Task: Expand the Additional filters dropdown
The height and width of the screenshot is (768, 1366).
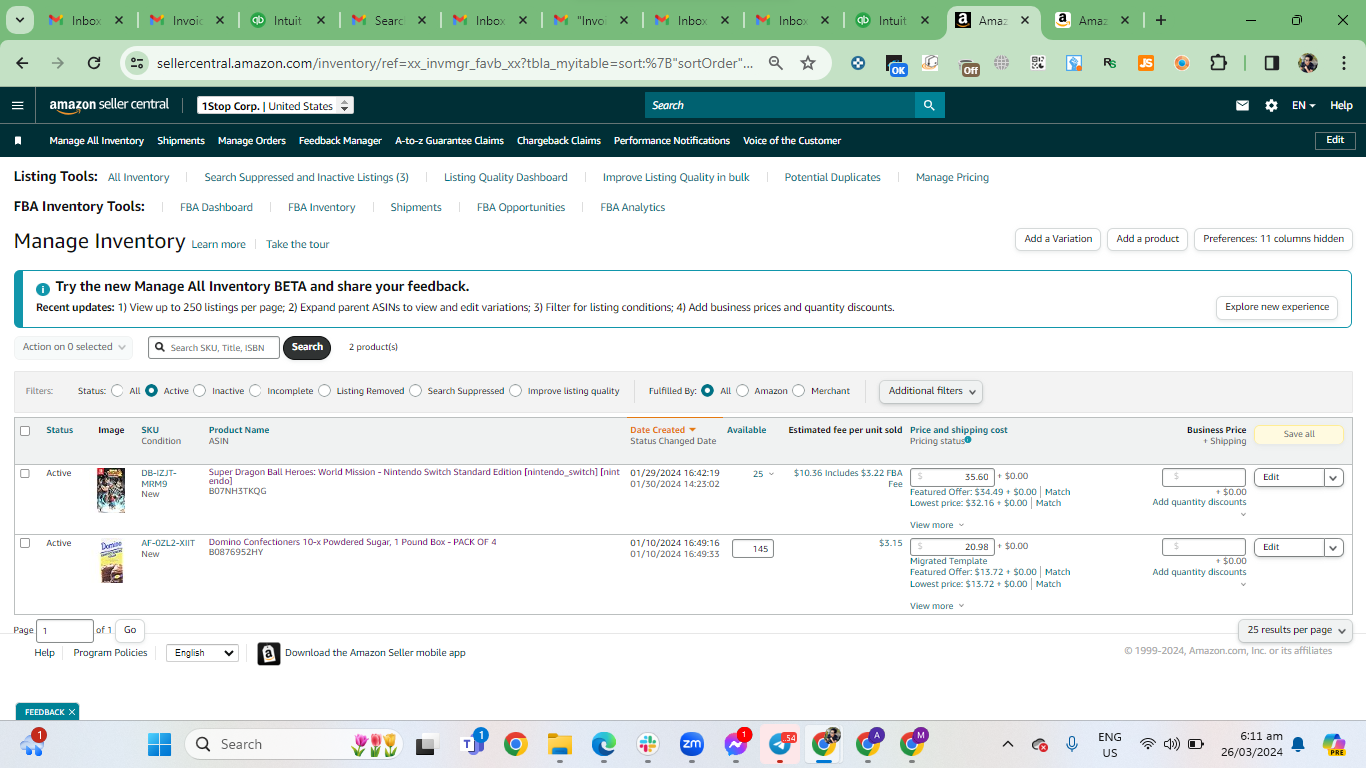Action: point(931,391)
